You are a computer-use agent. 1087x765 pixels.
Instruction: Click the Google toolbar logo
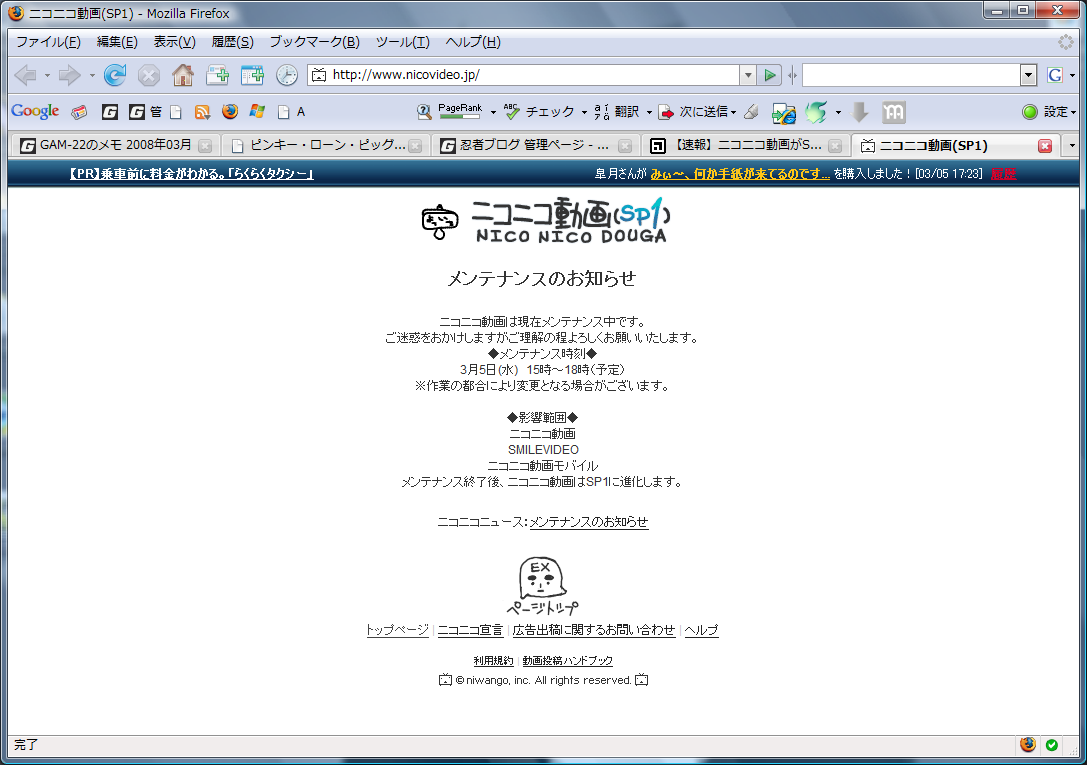(x=35, y=112)
